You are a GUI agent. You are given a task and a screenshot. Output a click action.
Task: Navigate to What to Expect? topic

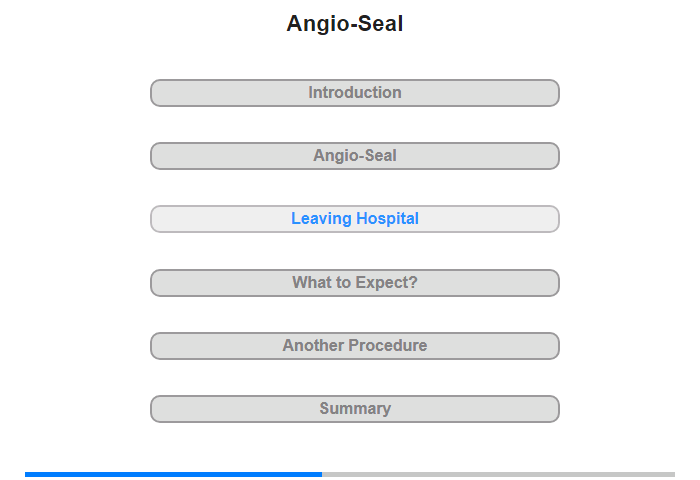pos(354,283)
